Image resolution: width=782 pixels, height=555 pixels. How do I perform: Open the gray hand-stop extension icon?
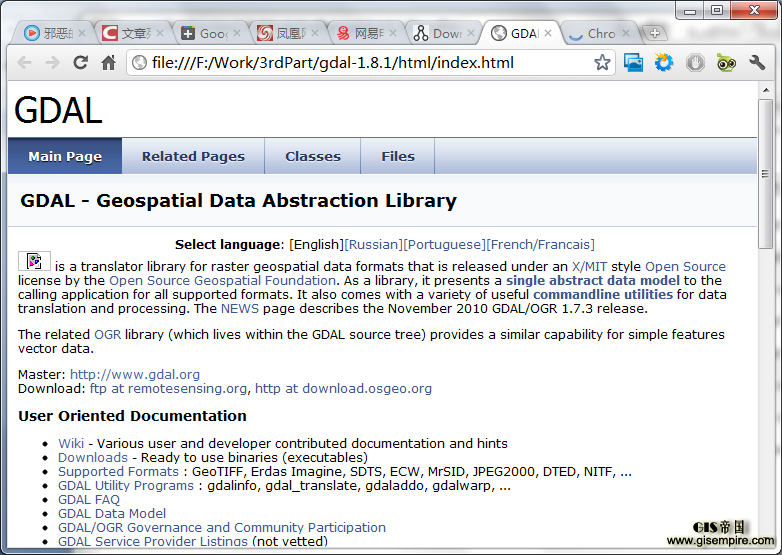695,63
